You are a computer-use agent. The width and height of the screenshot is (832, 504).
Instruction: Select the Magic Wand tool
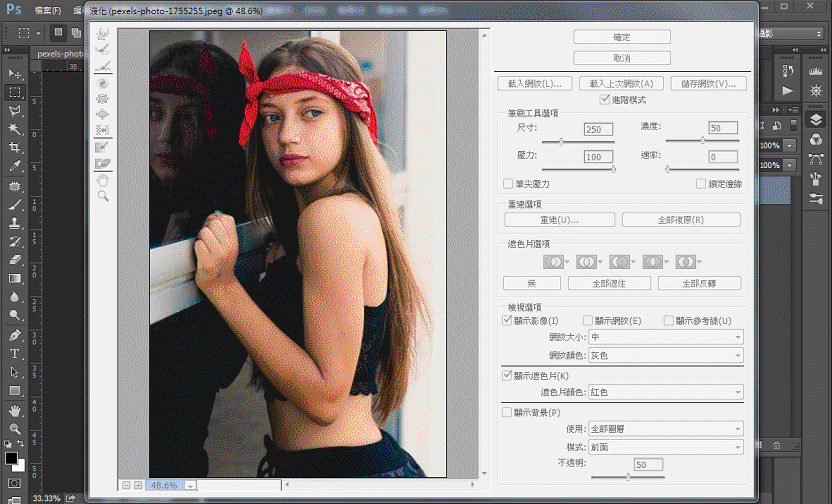(15, 129)
